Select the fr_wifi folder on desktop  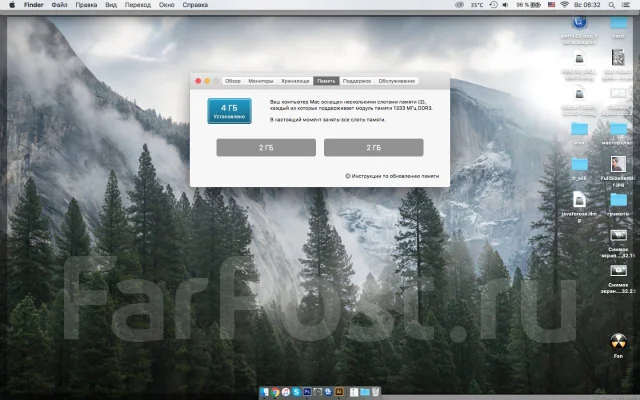click(x=579, y=164)
